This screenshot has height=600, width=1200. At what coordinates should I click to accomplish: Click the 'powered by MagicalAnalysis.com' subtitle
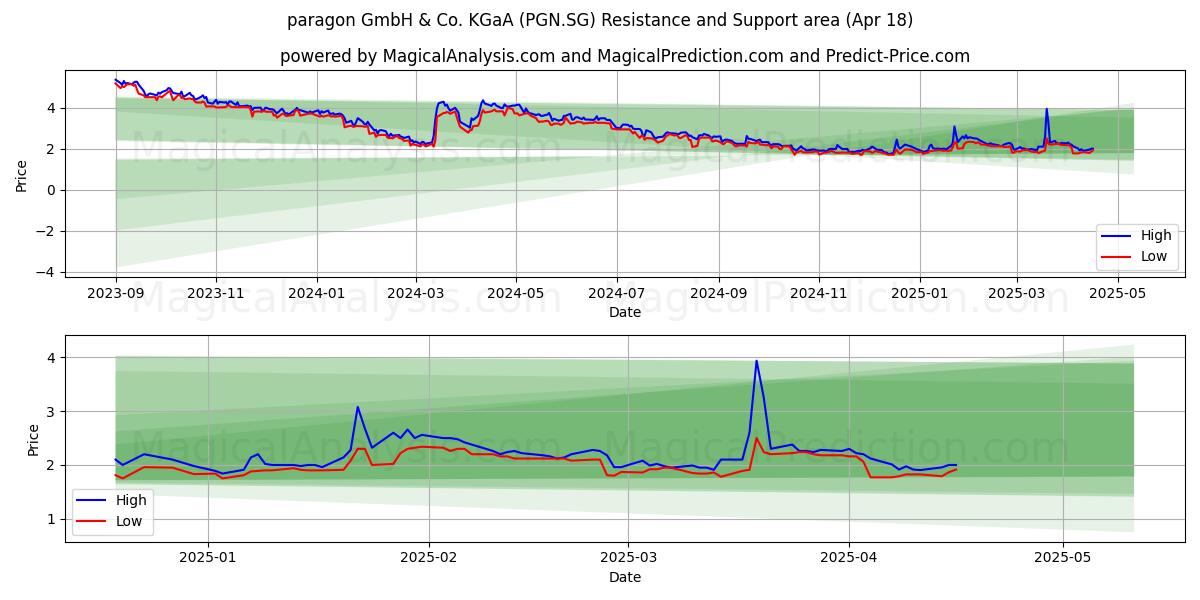(x=625, y=56)
